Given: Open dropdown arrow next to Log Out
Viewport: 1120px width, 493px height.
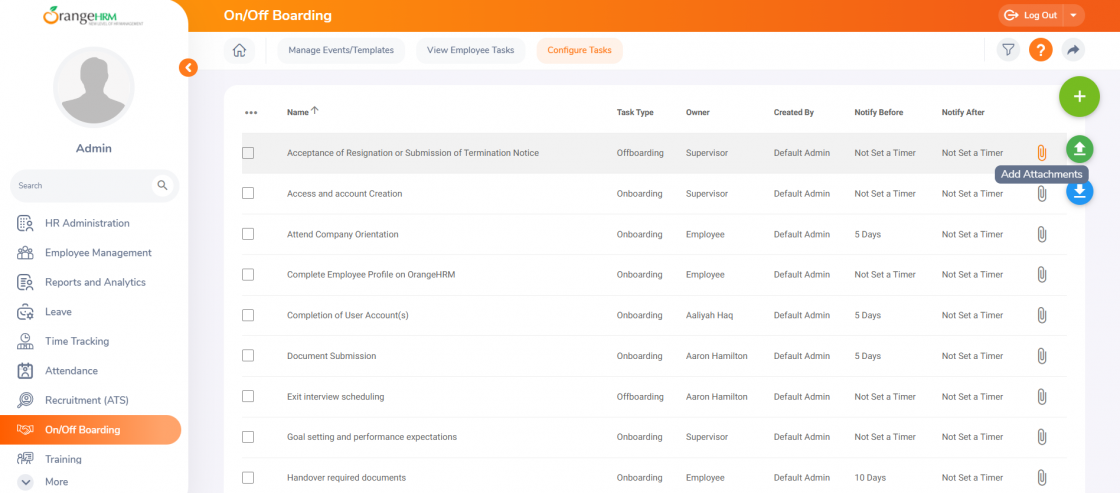Looking at the screenshot, I should [x=1073, y=15].
